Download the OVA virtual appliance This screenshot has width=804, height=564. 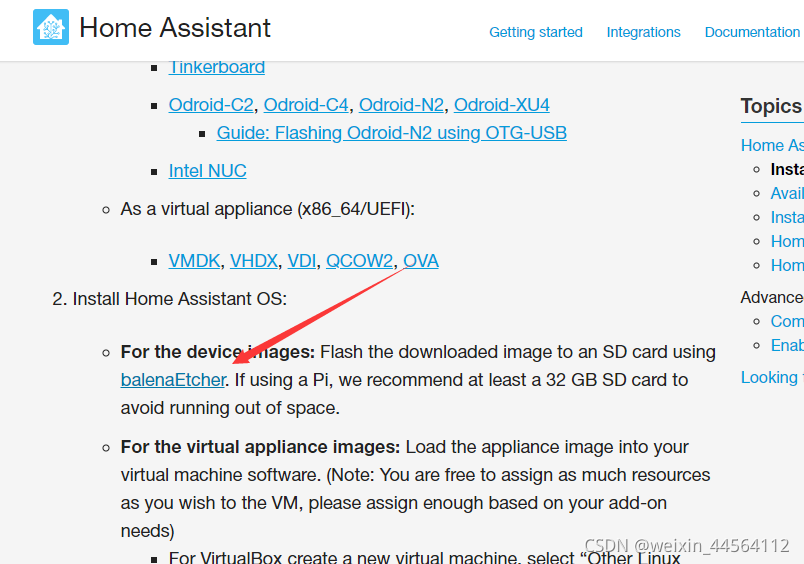point(421,261)
